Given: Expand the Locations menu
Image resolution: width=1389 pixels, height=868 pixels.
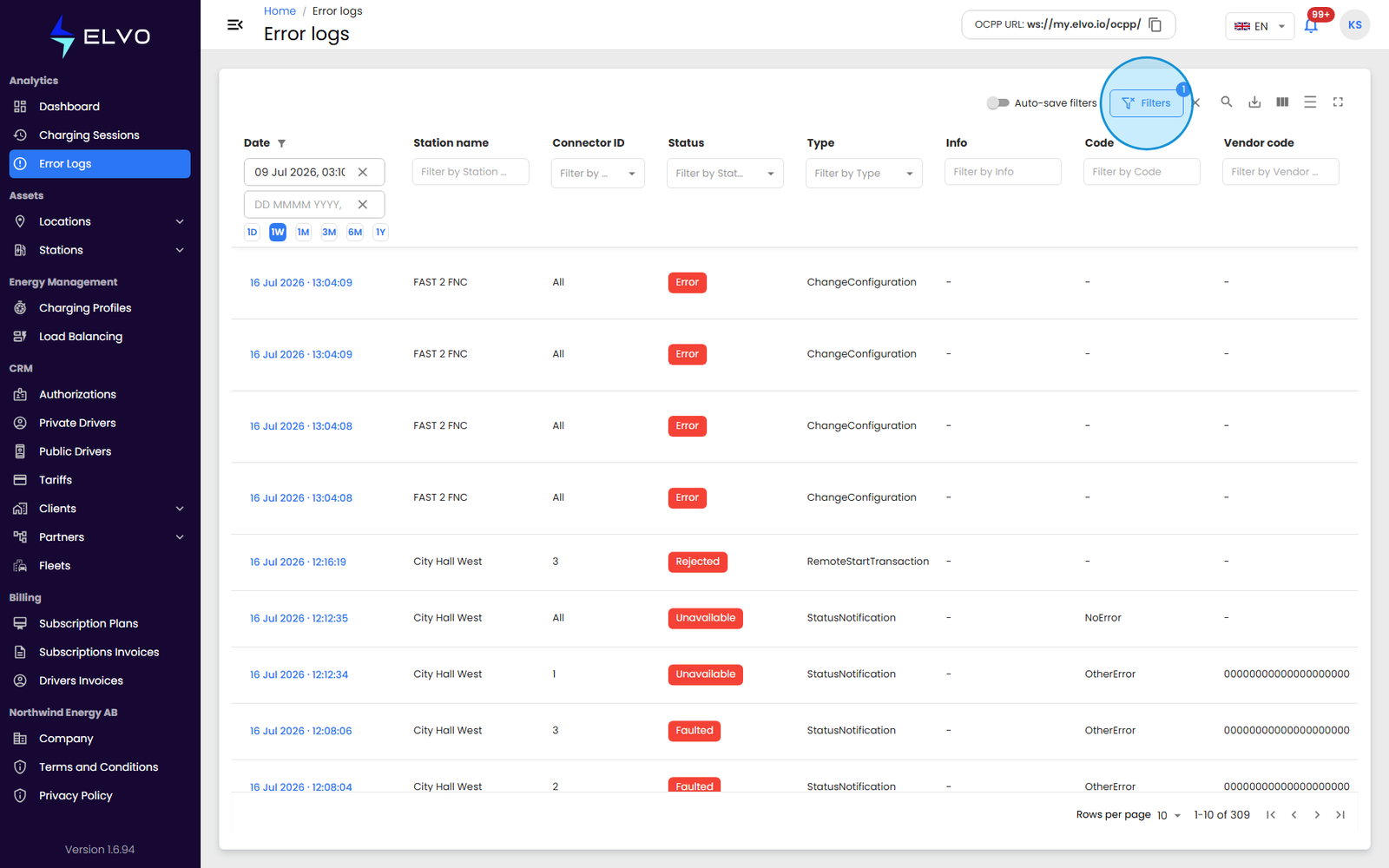Looking at the screenshot, I should point(100,221).
